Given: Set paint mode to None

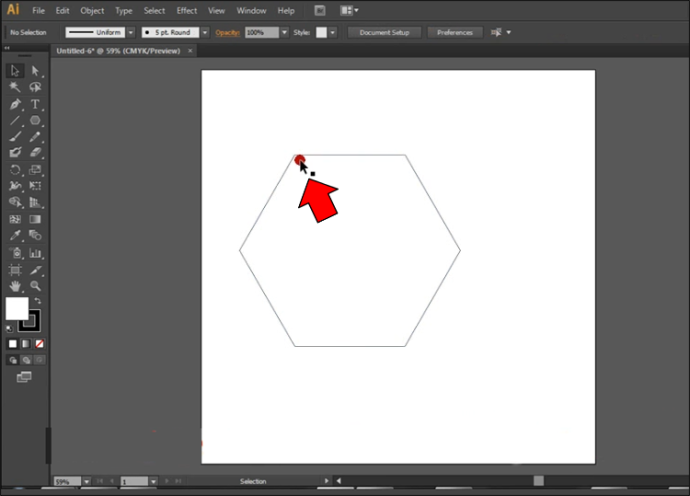Looking at the screenshot, I should click(39, 344).
